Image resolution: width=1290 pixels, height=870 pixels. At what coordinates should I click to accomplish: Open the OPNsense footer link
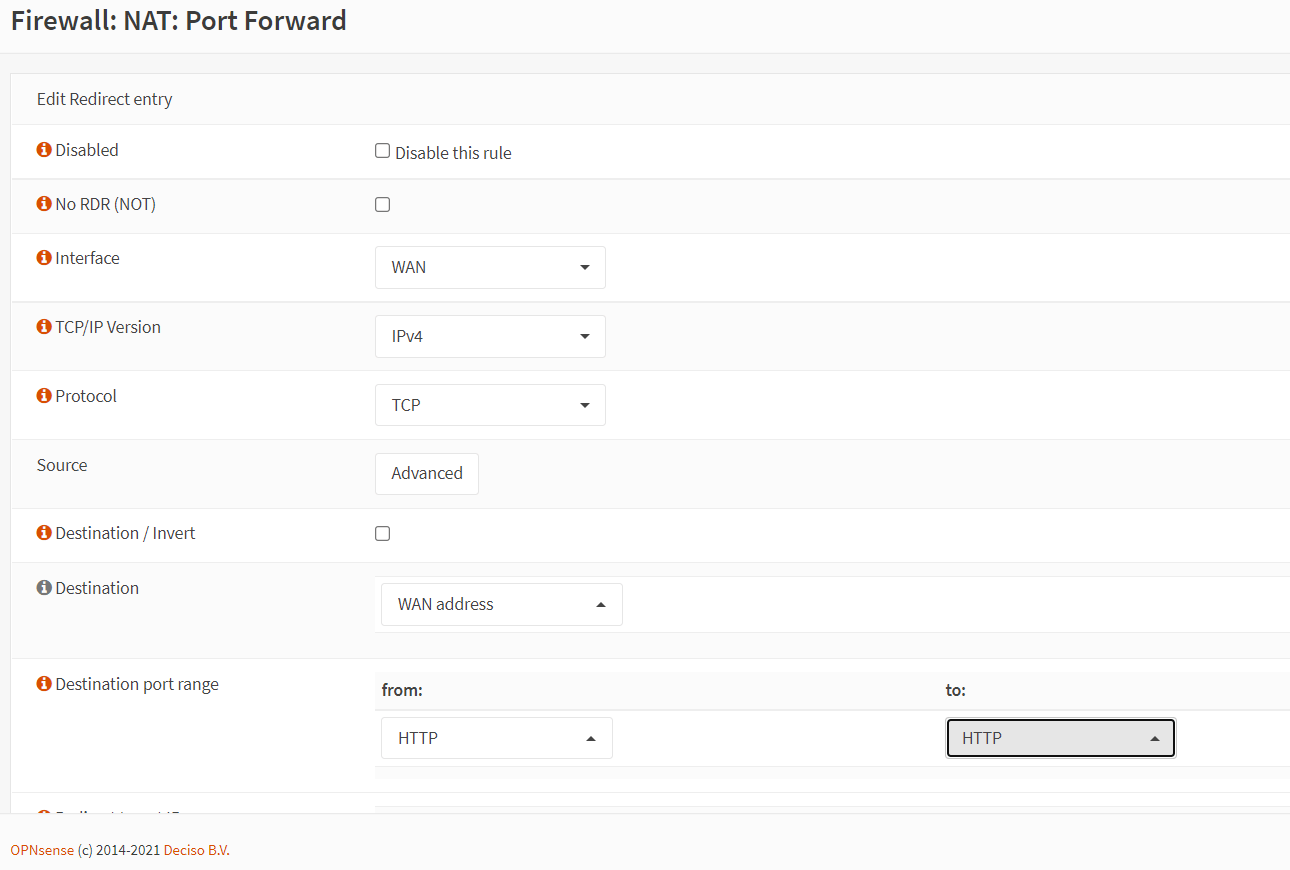42,850
